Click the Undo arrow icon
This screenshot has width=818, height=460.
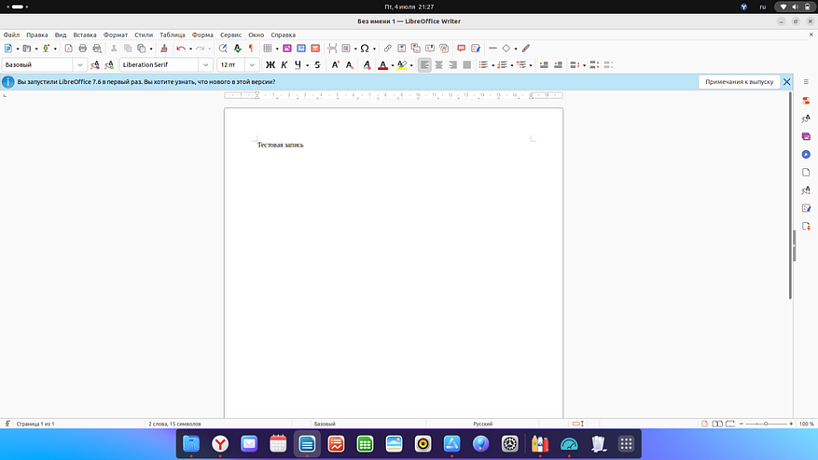(180, 48)
